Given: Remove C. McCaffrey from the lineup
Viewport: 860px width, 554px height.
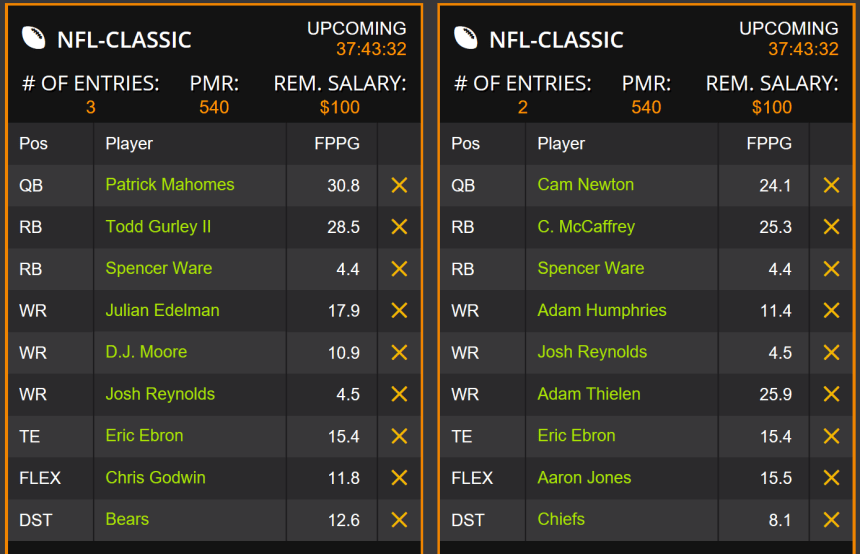Looking at the screenshot, I should coord(831,227).
